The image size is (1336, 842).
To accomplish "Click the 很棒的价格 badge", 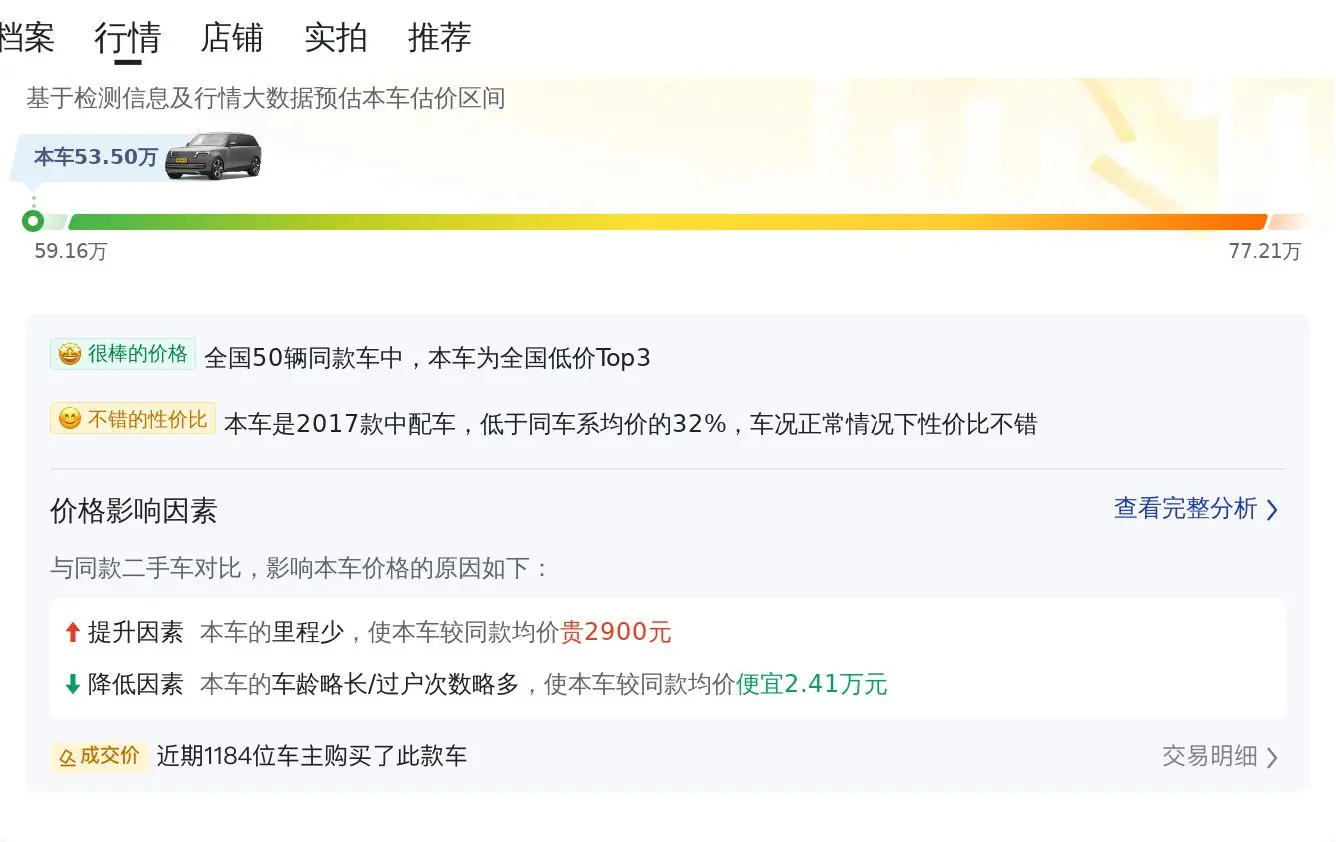I will (123, 354).
